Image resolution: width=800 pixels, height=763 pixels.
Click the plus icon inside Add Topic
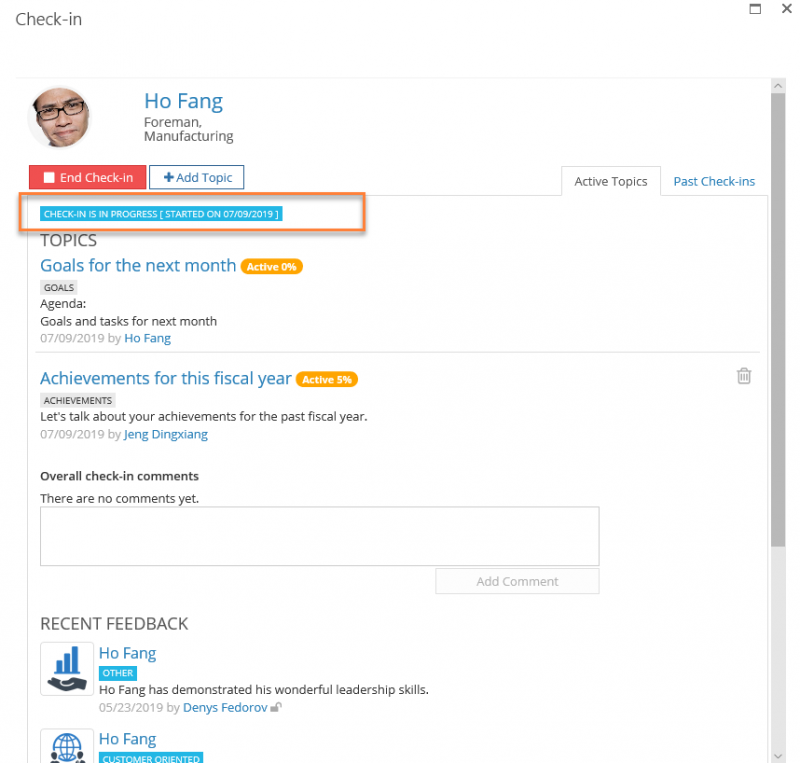click(x=167, y=177)
